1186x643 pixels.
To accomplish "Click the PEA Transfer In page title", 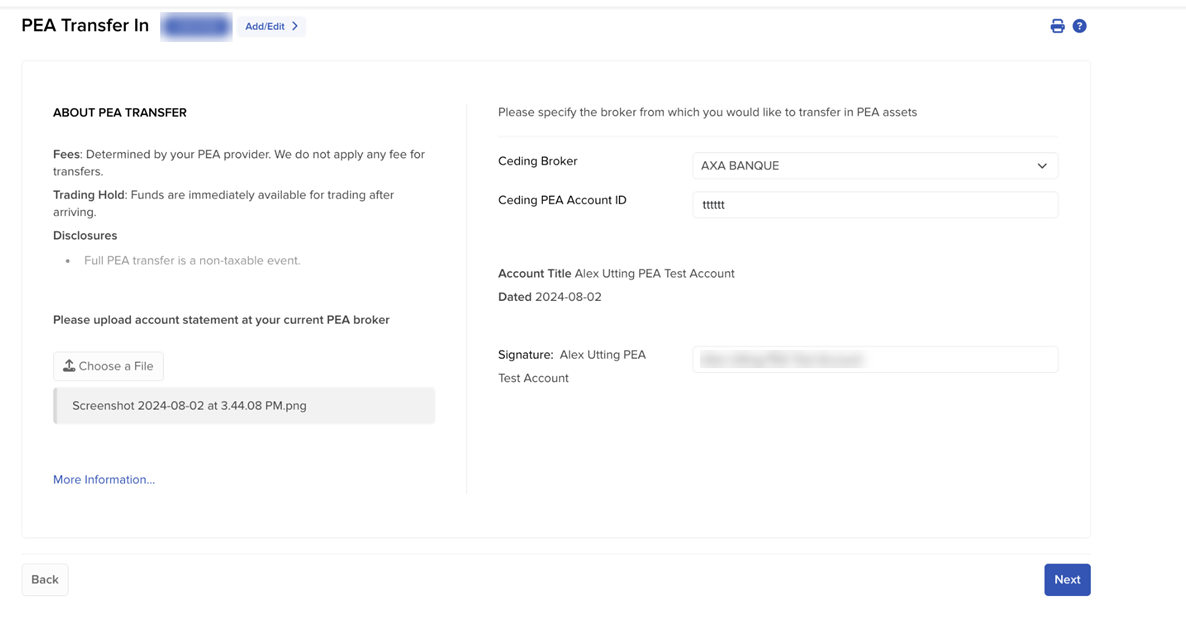I will [85, 26].
